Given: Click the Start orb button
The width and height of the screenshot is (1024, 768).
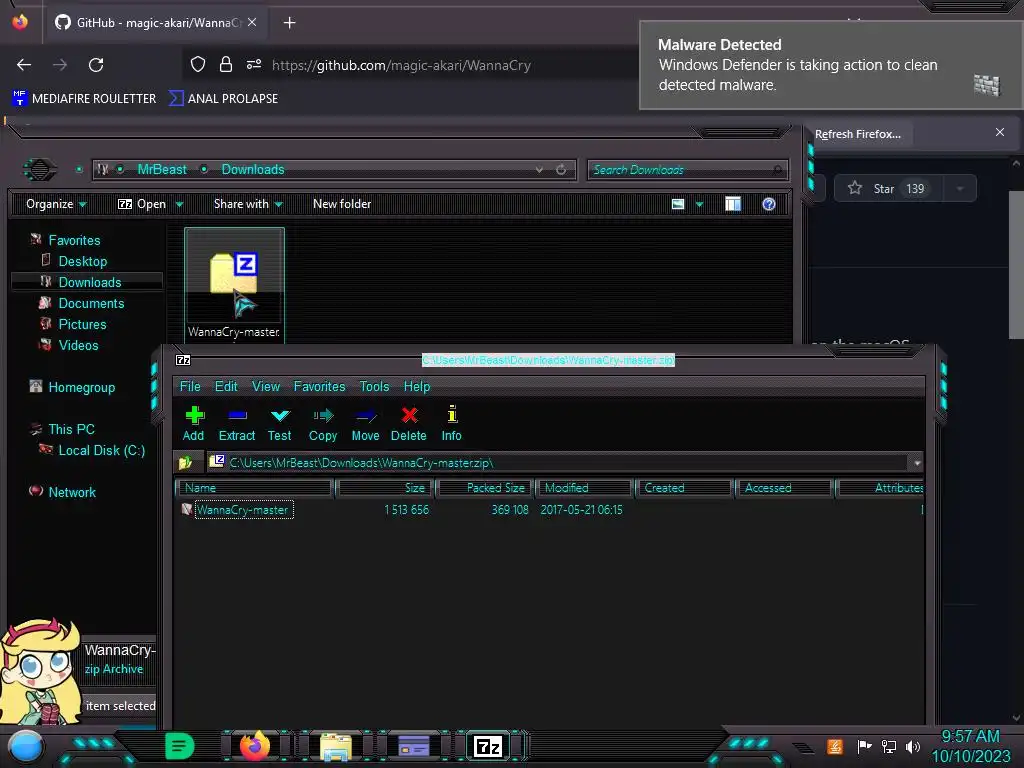Looking at the screenshot, I should click(26, 747).
